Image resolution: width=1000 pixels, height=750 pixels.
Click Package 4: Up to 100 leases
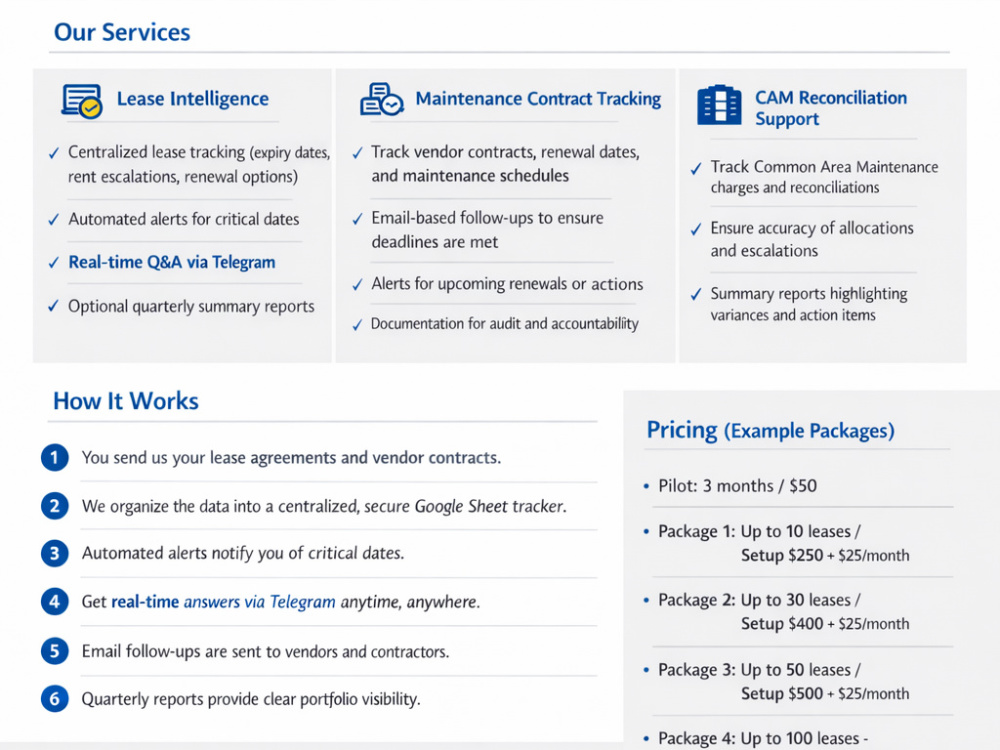(x=763, y=739)
